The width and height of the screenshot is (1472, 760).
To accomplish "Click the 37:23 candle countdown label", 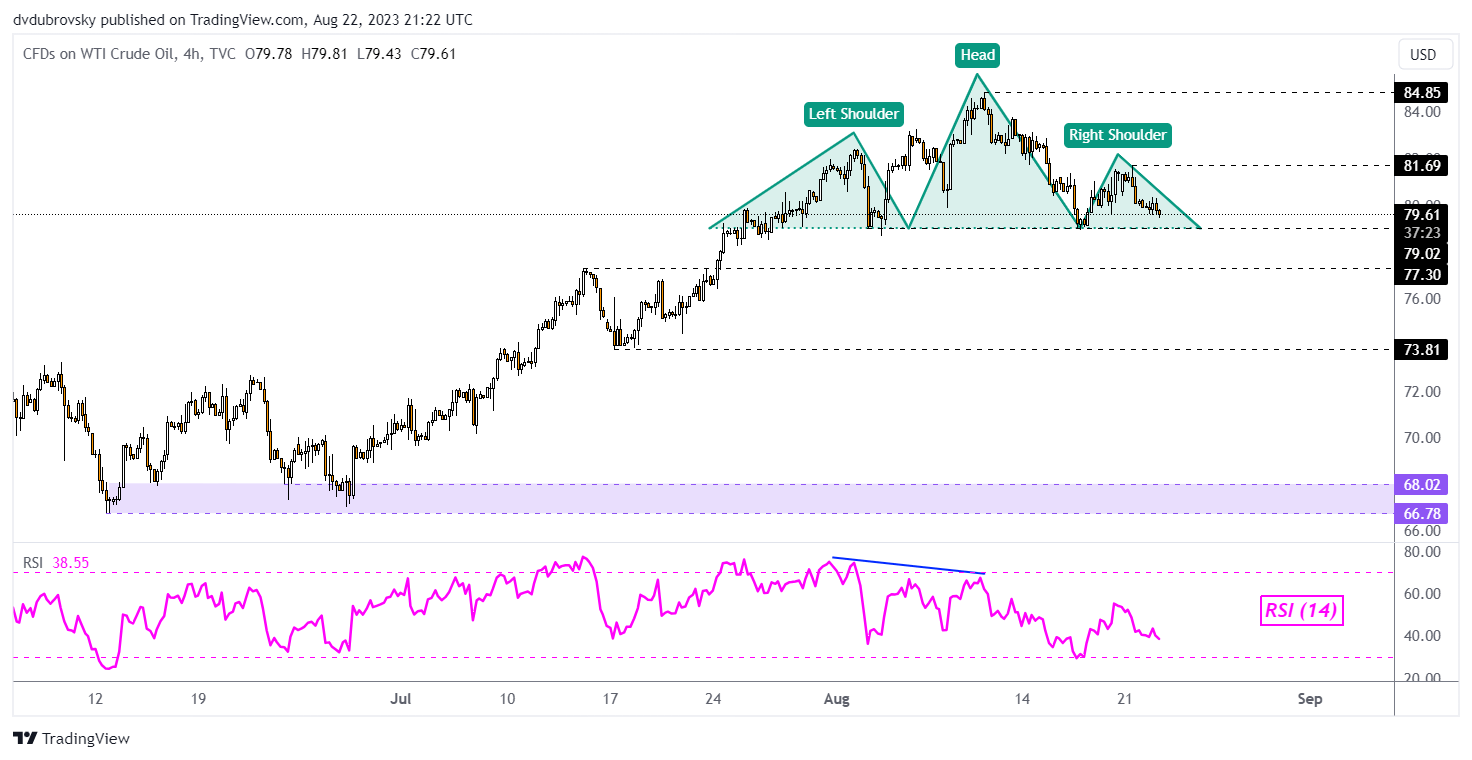I will point(1422,232).
